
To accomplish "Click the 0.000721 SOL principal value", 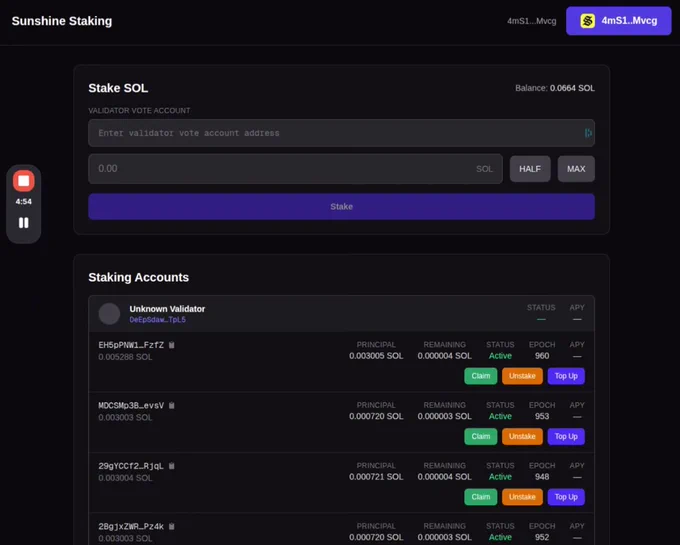I will [376, 477].
